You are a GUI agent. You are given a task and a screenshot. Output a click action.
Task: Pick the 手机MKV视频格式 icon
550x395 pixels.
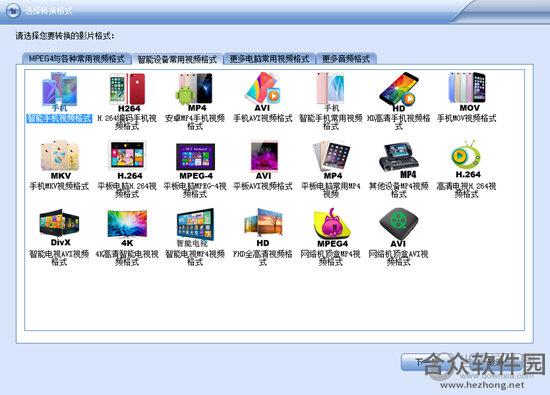[x=59, y=160]
